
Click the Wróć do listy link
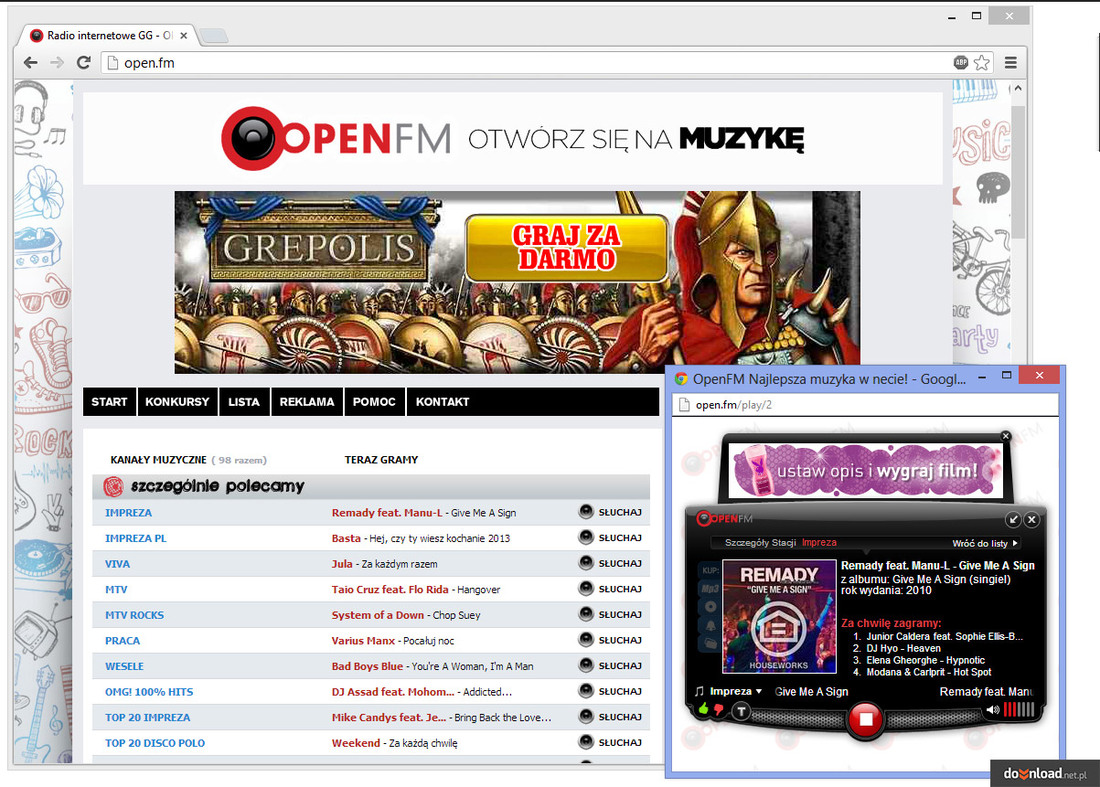click(984, 543)
